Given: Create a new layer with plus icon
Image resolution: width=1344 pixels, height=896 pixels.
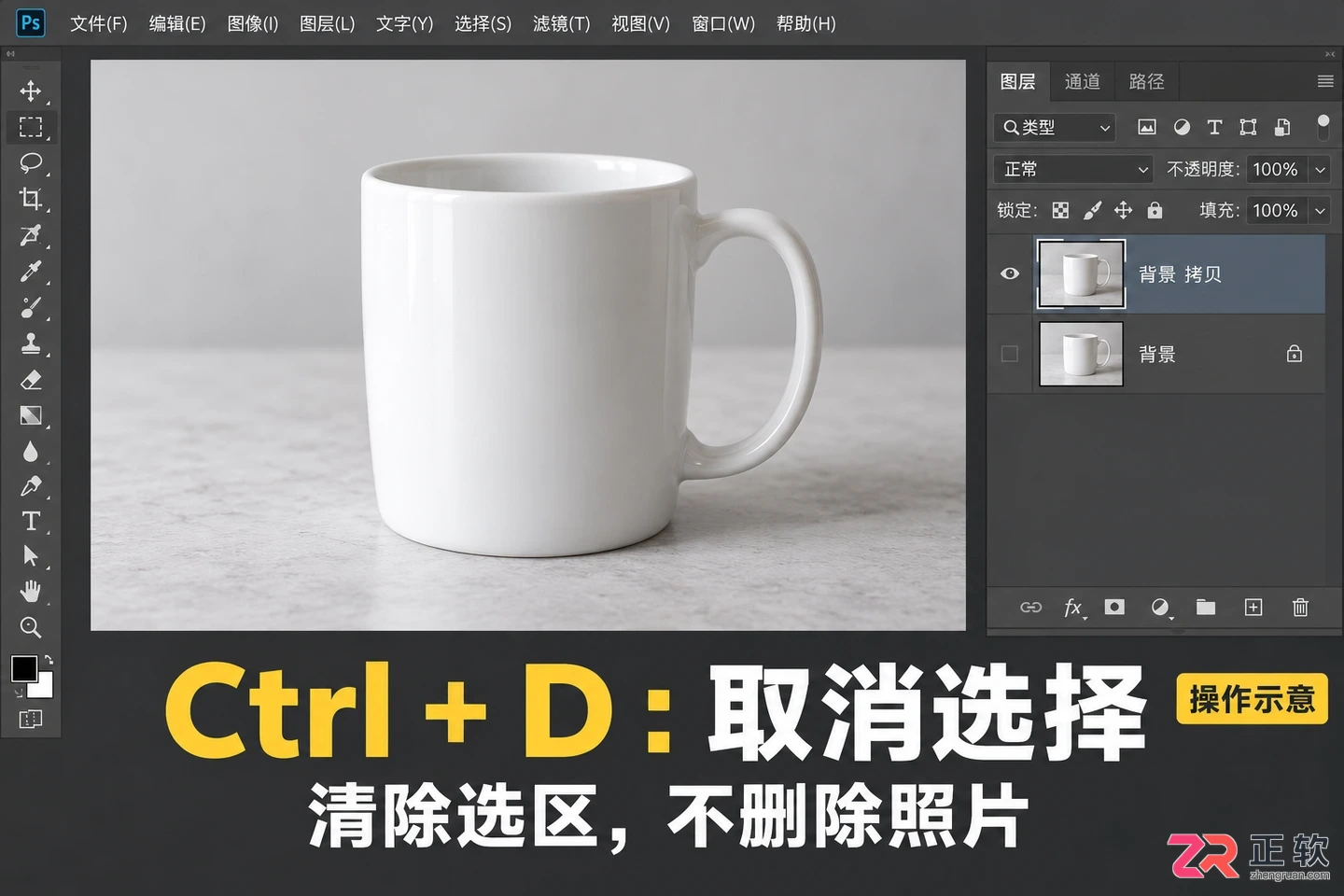Looking at the screenshot, I should [x=1253, y=608].
